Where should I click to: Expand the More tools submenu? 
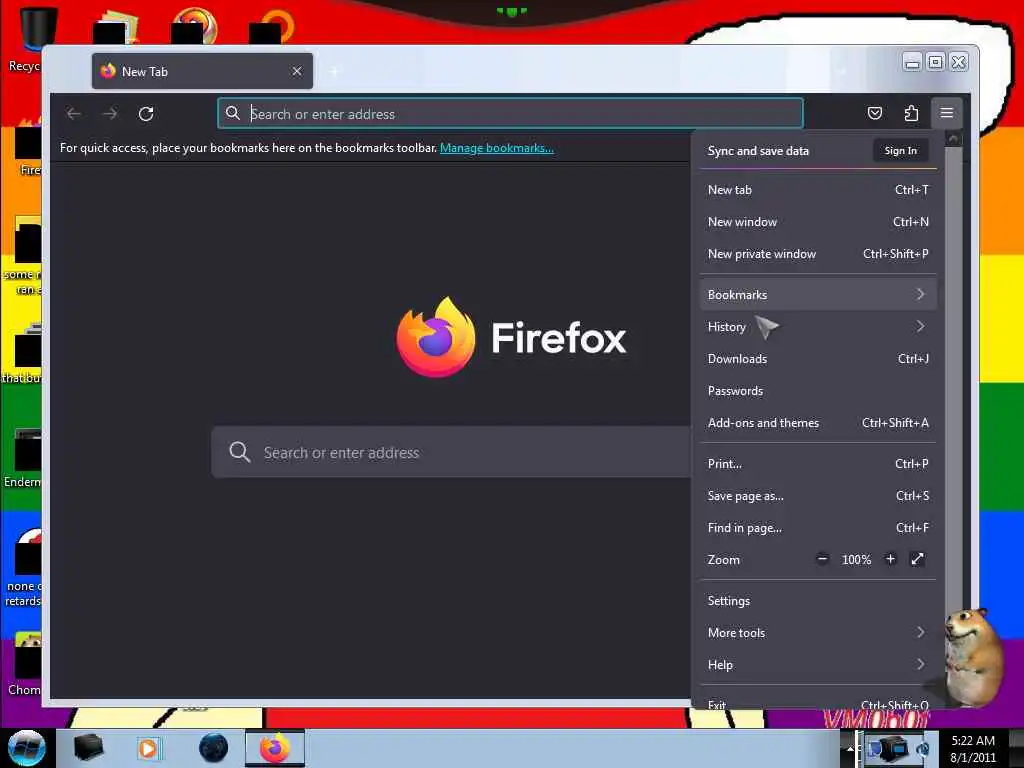click(x=818, y=632)
